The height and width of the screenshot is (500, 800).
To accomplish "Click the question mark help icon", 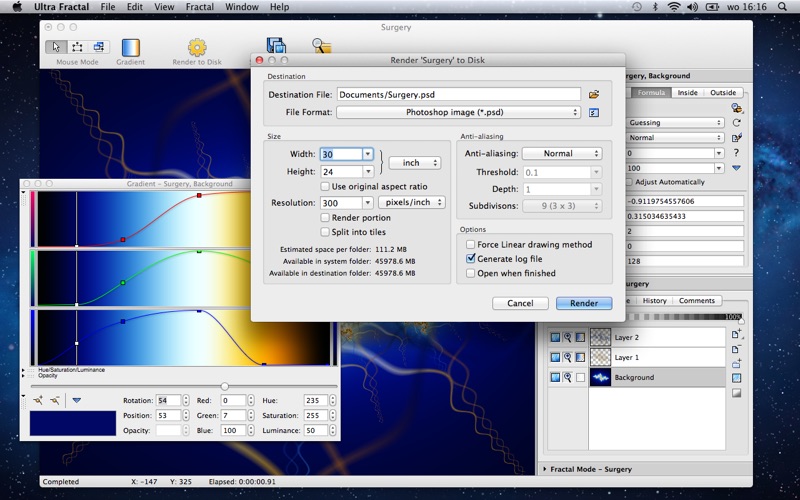I will point(736,153).
